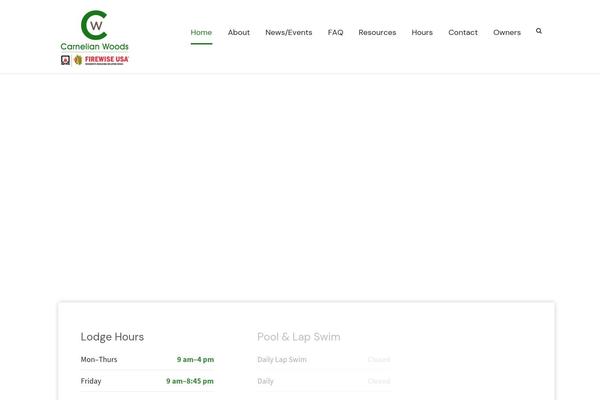Click the Lodge Hours heading

[112, 337]
